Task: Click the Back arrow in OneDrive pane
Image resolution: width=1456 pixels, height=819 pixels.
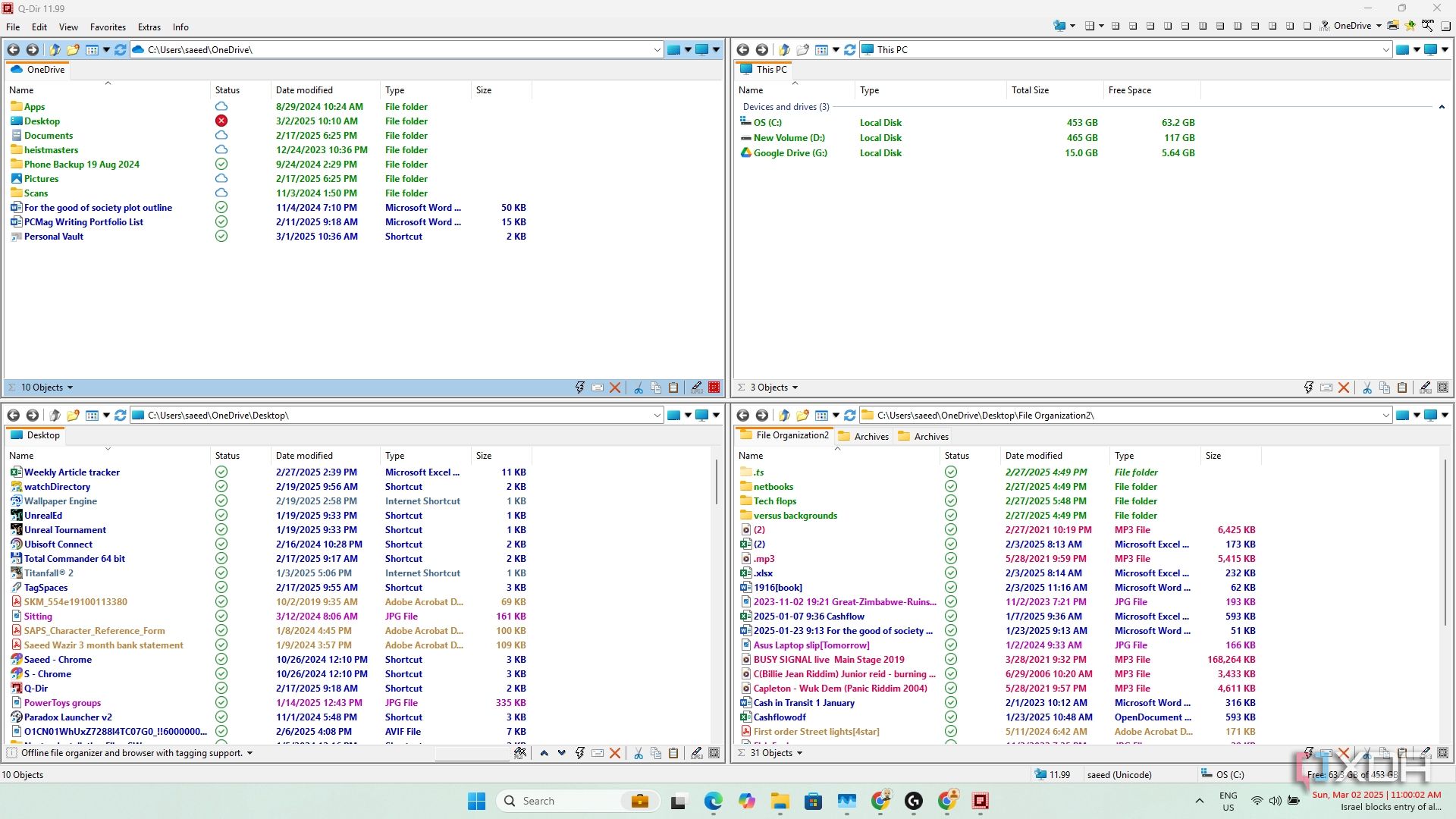Action: 14,50
